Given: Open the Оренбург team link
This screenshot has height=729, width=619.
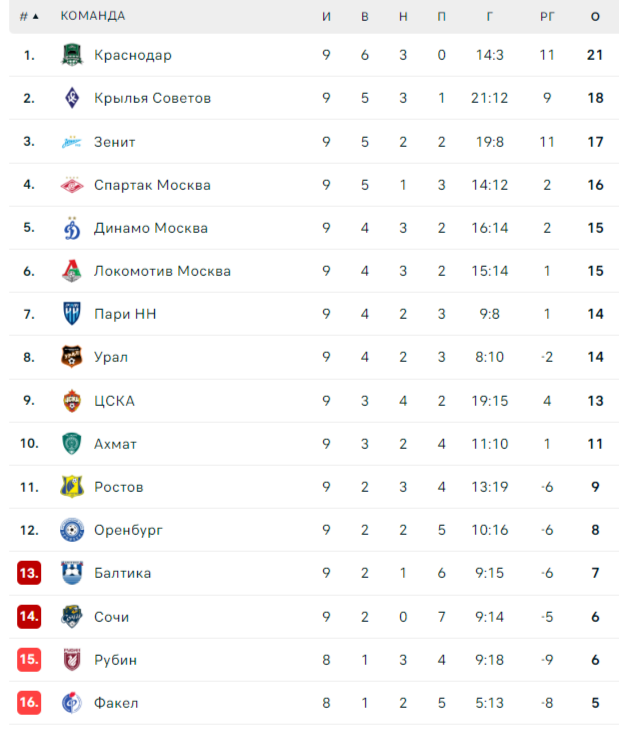Looking at the screenshot, I should 128,530.
